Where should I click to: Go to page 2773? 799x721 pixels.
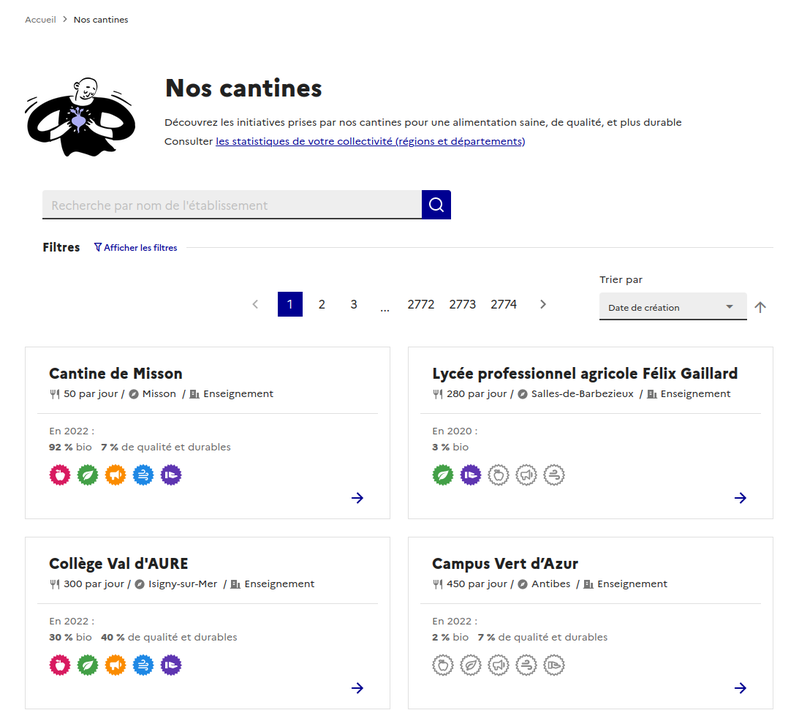click(462, 304)
